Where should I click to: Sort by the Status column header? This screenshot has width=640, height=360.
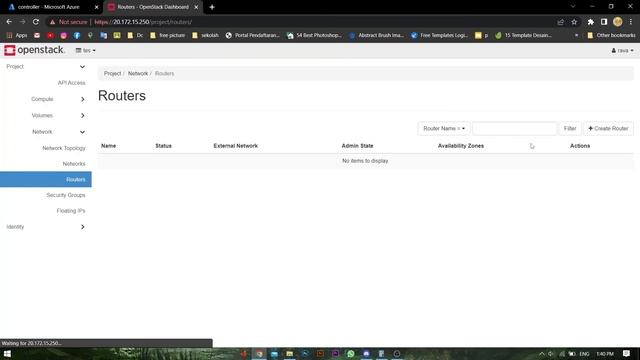(163, 146)
